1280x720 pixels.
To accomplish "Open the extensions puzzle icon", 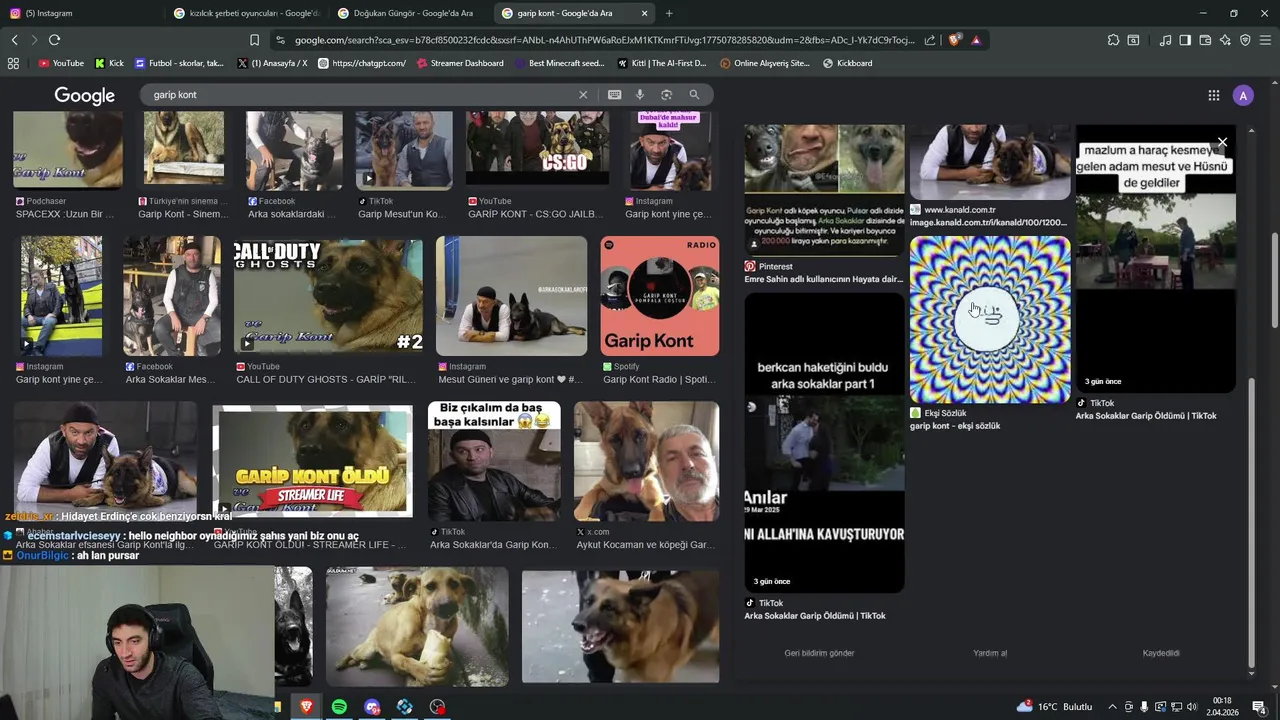I will pos(1113,40).
